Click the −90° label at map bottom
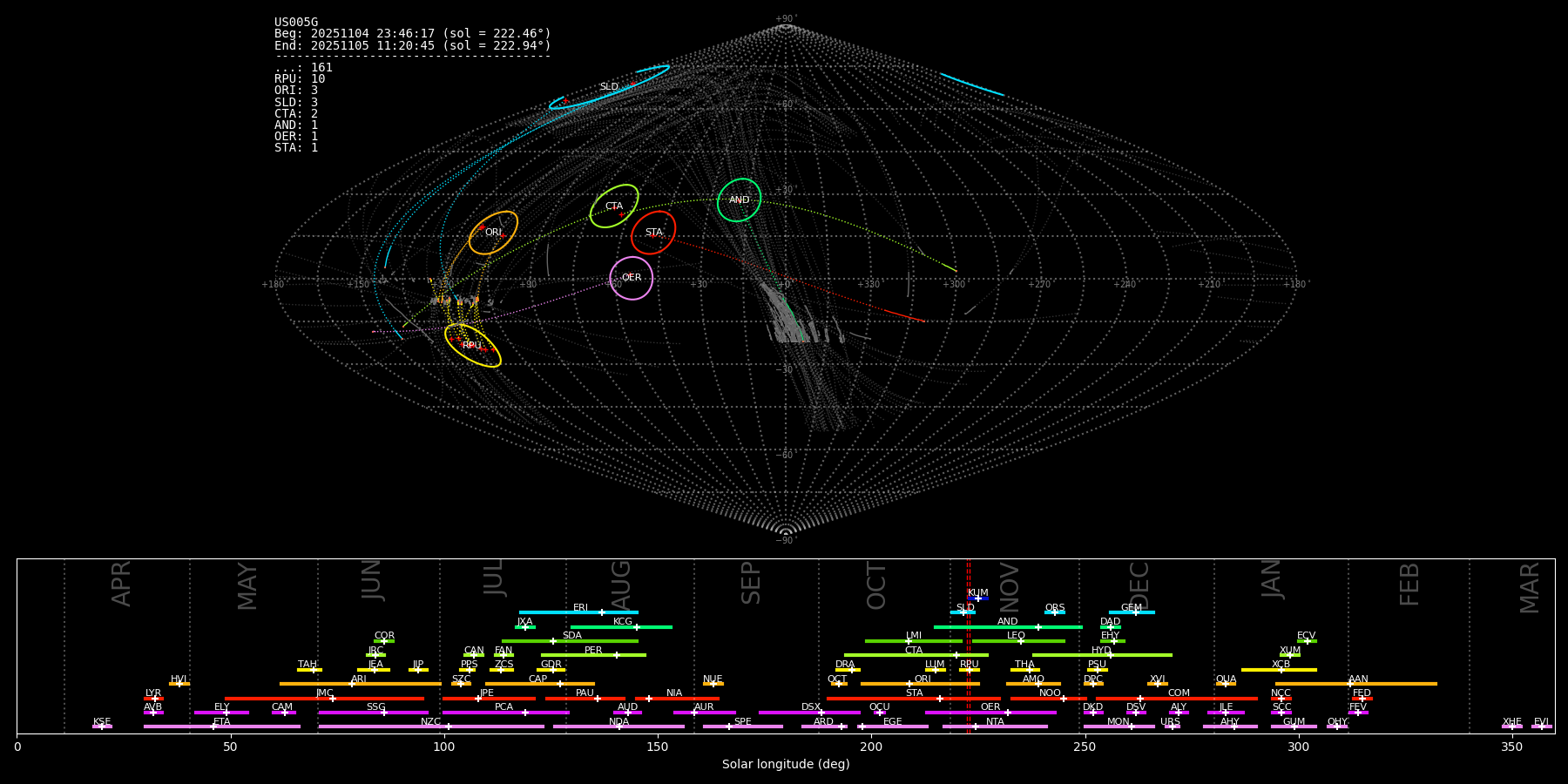 [786, 541]
